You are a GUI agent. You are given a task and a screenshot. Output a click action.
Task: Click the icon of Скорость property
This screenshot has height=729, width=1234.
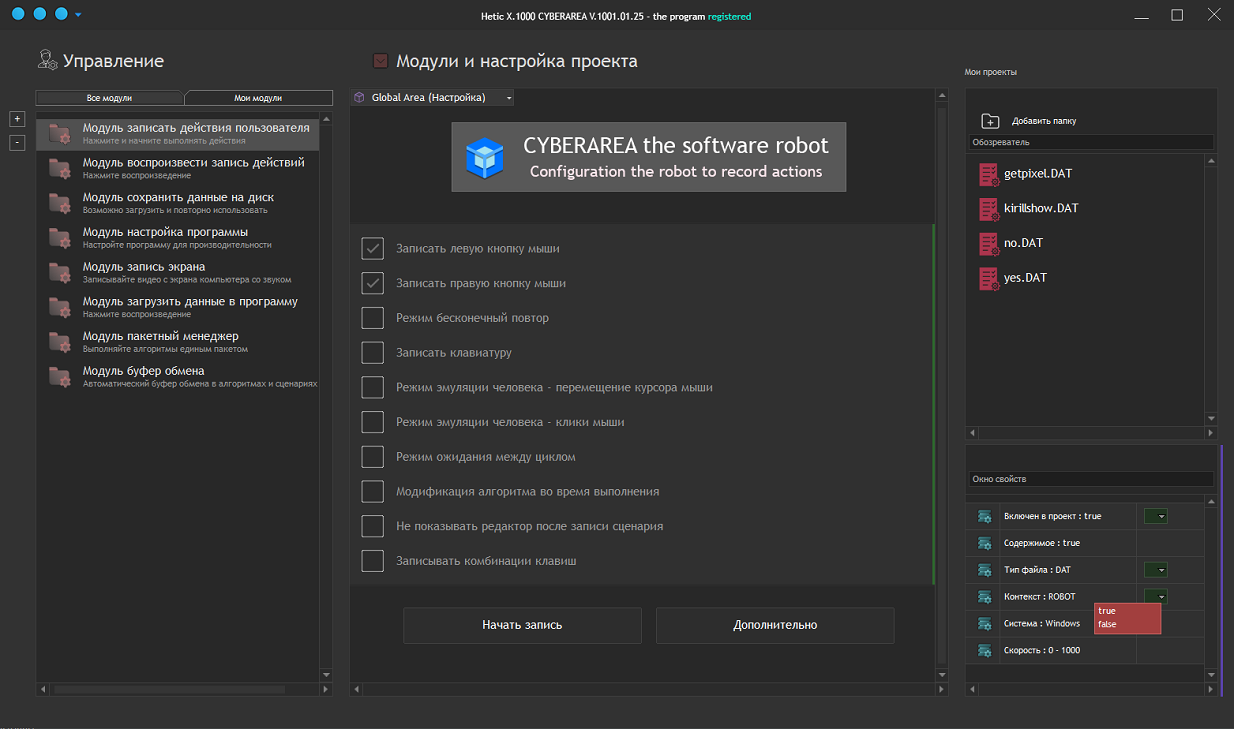click(x=985, y=651)
